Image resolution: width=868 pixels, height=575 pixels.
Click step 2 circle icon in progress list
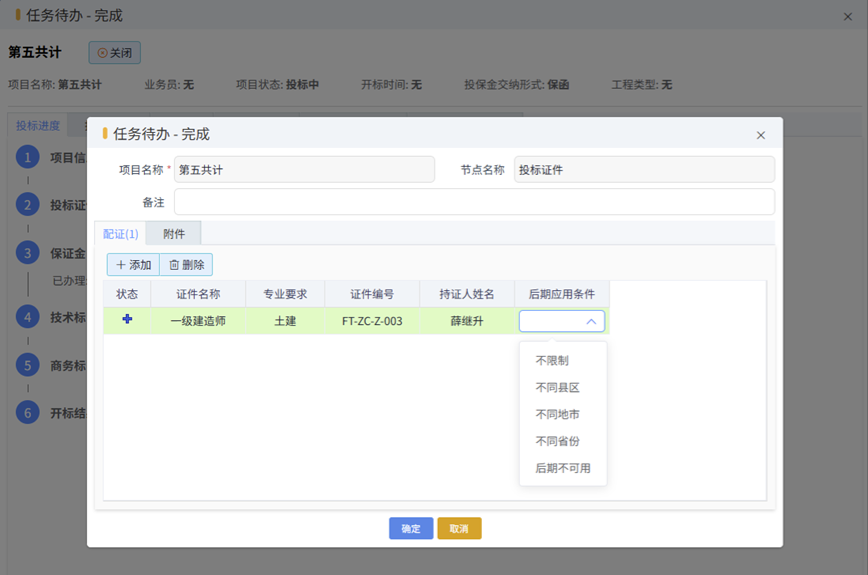click(x=28, y=205)
